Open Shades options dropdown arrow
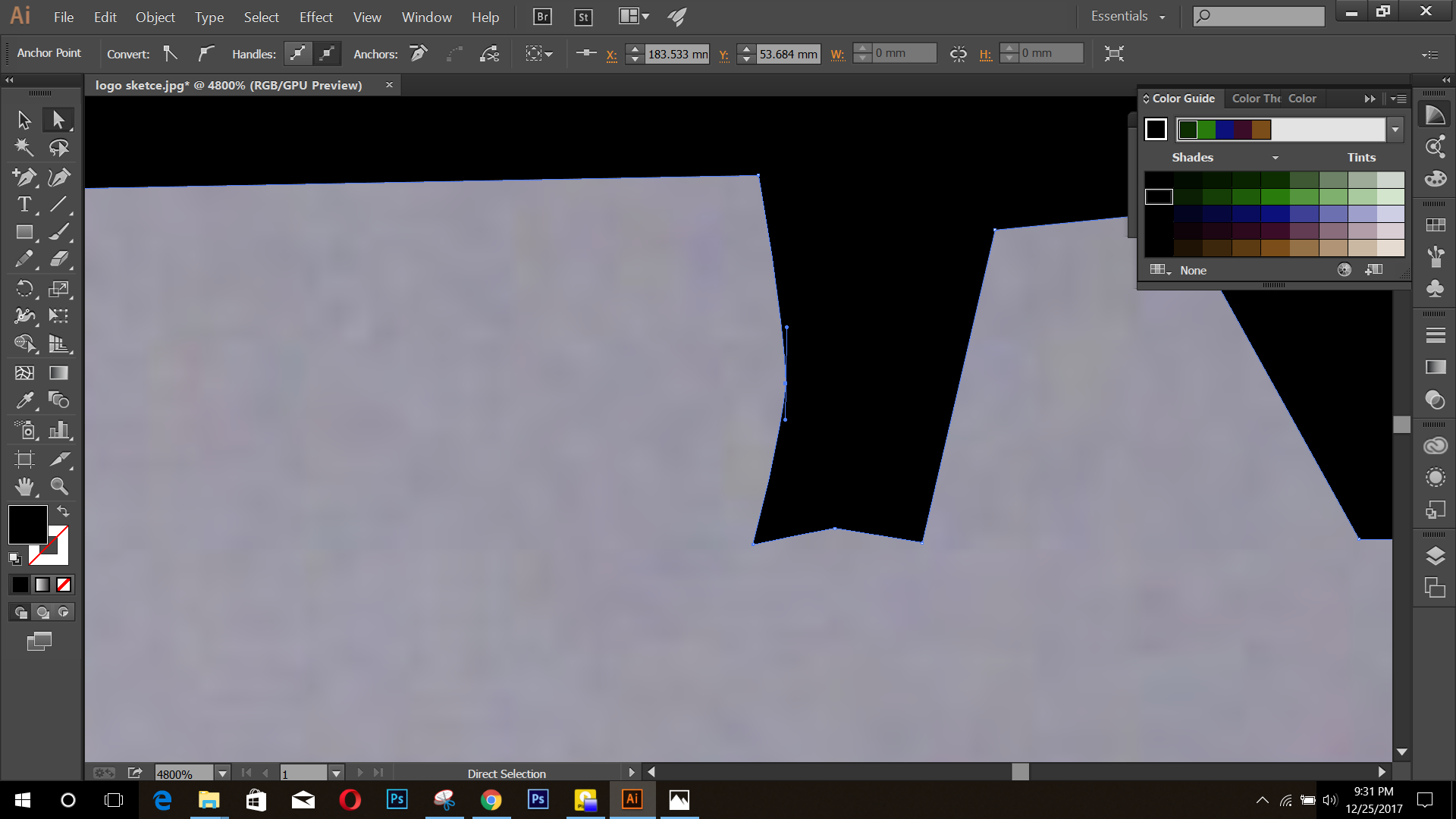The image size is (1456, 819). pos(1276,158)
